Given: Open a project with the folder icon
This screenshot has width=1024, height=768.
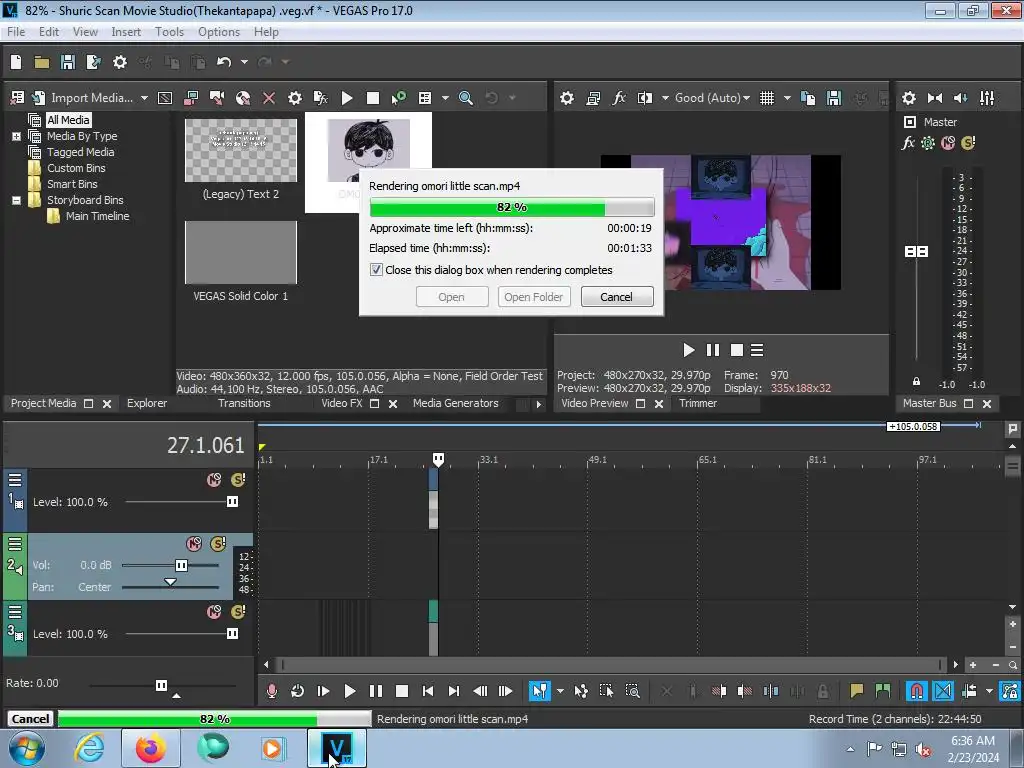Looking at the screenshot, I should 42,62.
